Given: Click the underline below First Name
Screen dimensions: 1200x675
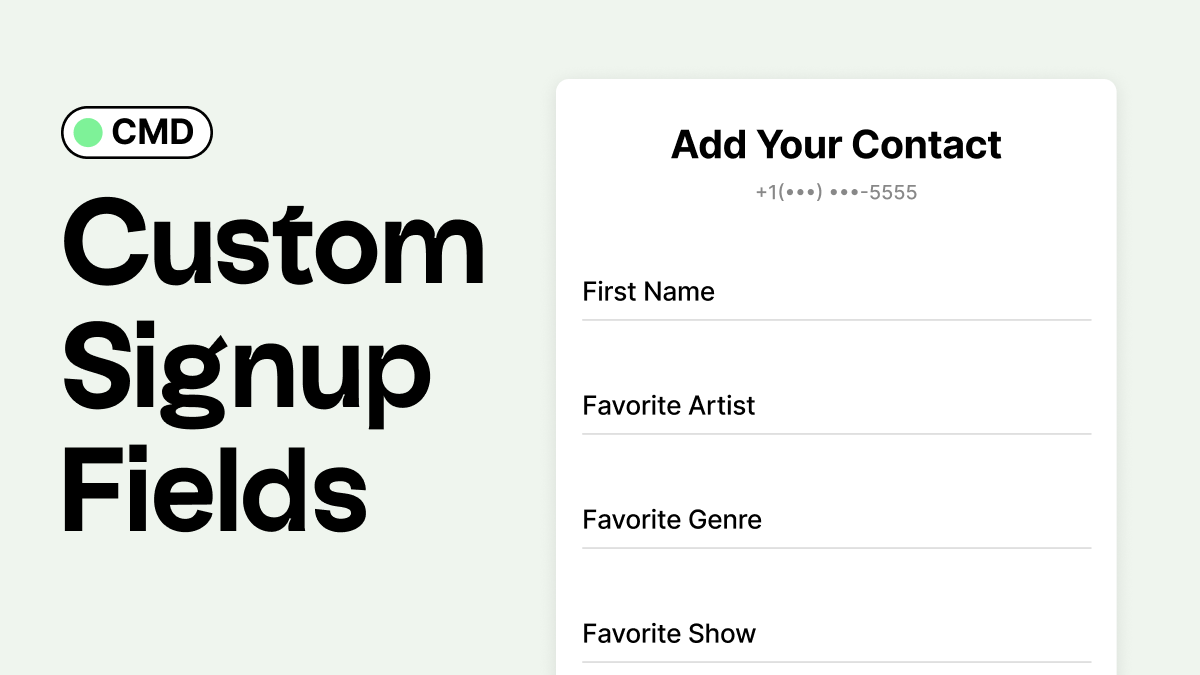Looking at the screenshot, I should click(x=836, y=320).
